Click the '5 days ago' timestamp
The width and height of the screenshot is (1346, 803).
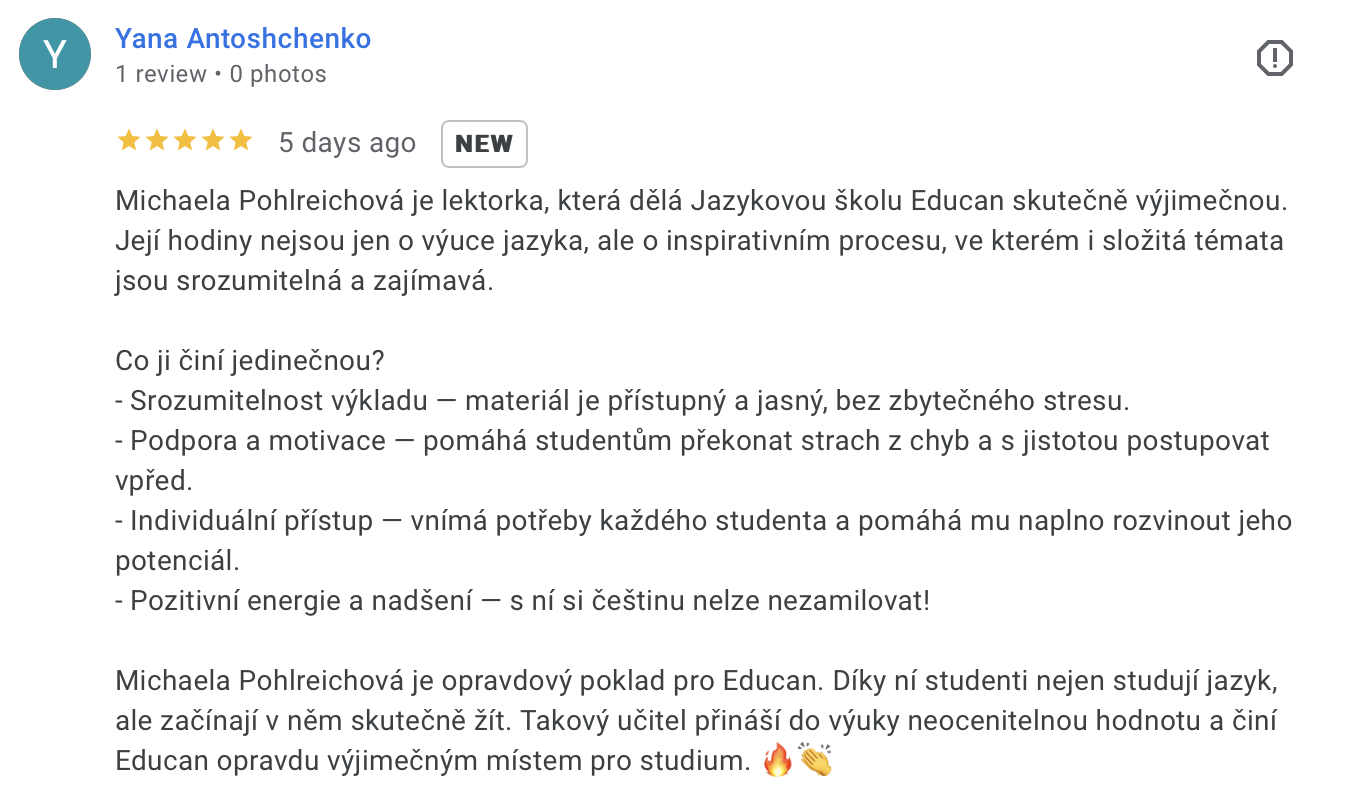click(x=347, y=143)
